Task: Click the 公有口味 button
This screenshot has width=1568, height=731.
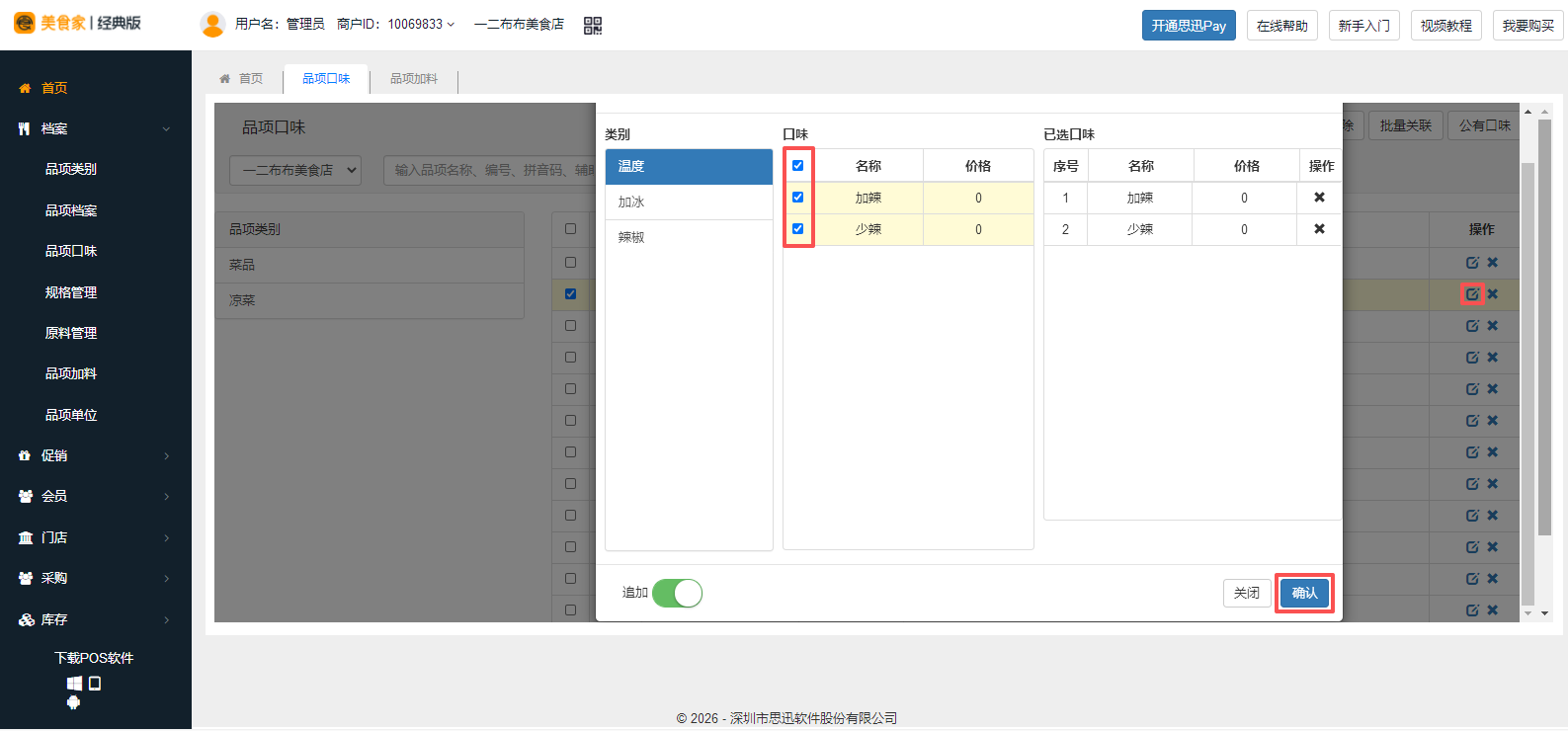Action: [1484, 125]
